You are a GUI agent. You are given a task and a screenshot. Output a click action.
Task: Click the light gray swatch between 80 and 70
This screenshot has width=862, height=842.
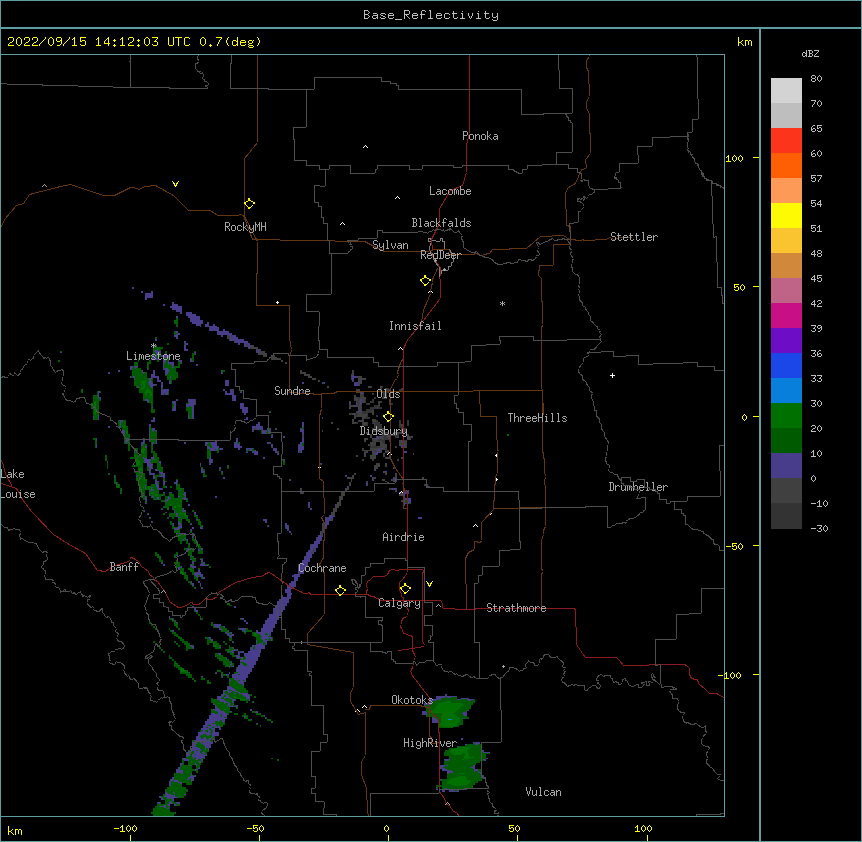point(786,91)
